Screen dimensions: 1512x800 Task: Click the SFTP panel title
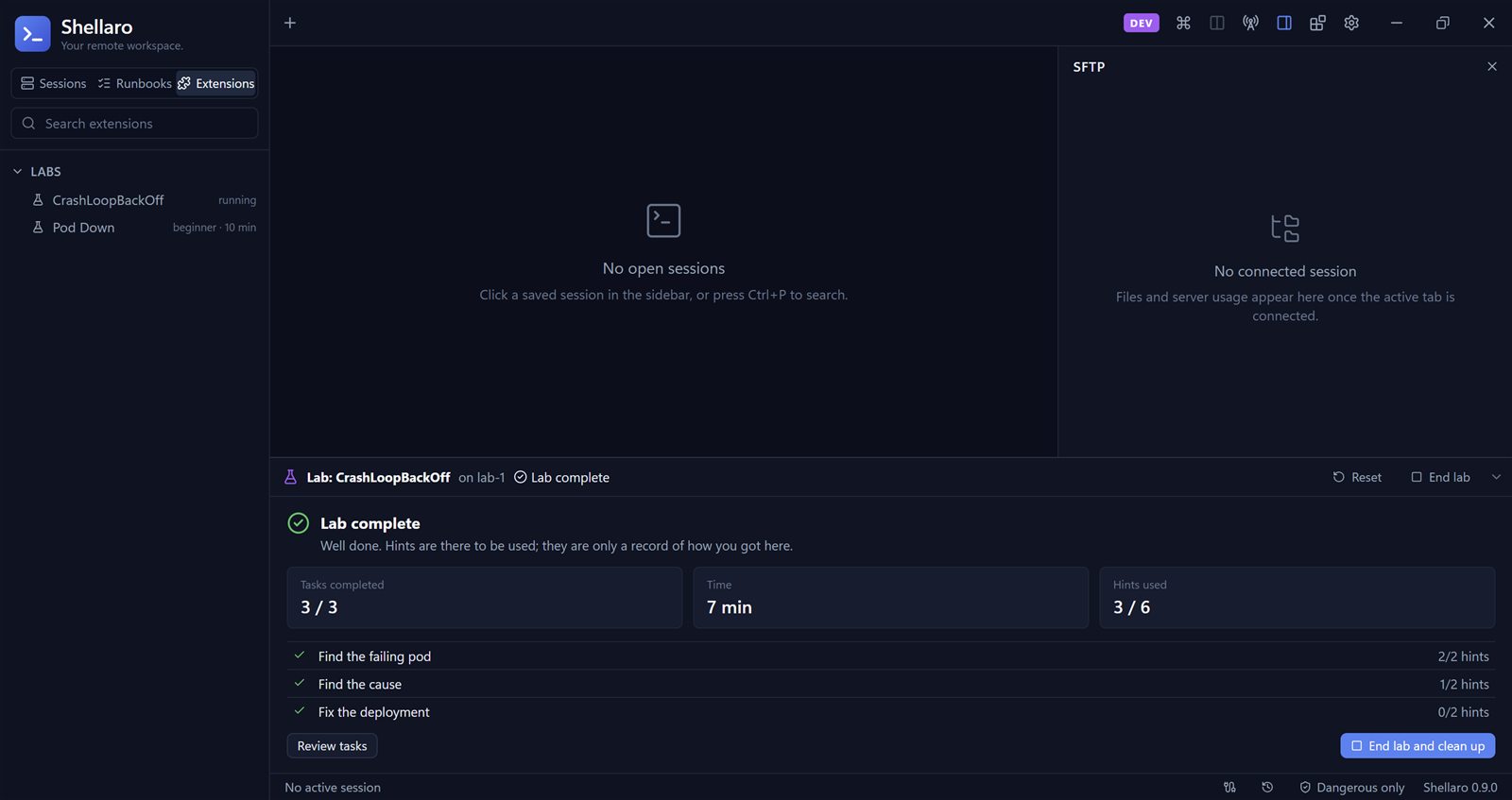point(1089,67)
